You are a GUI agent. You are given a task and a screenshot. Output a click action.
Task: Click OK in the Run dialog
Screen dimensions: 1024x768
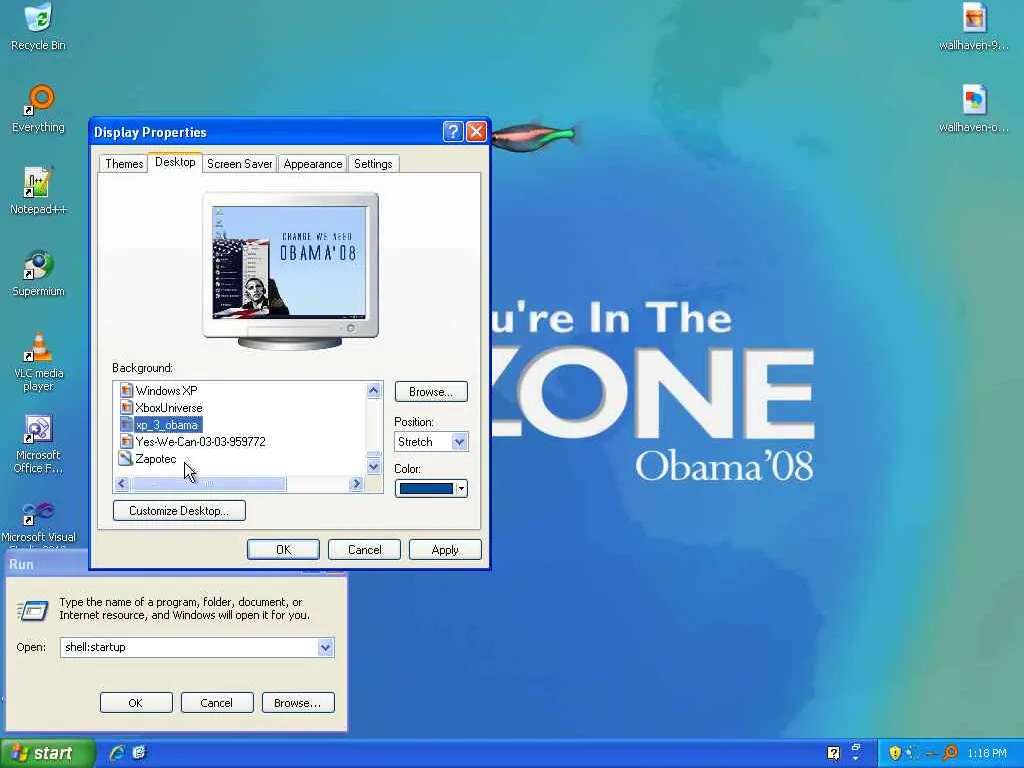click(x=136, y=703)
